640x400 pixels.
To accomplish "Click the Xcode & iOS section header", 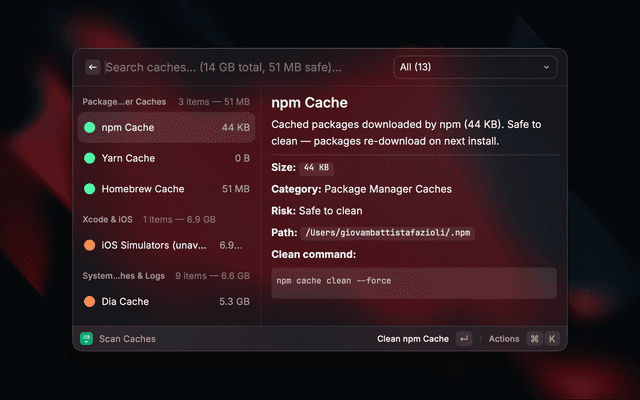I will (107, 219).
